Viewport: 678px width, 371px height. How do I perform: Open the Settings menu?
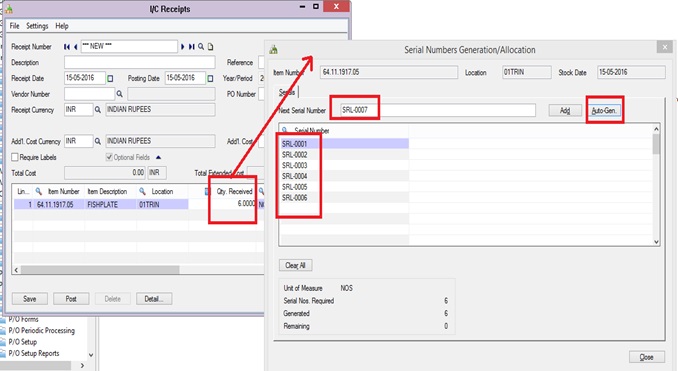coord(37,26)
